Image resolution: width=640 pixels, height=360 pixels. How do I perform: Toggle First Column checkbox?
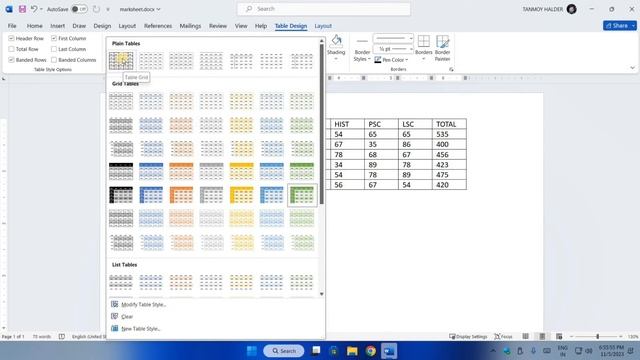[54, 38]
